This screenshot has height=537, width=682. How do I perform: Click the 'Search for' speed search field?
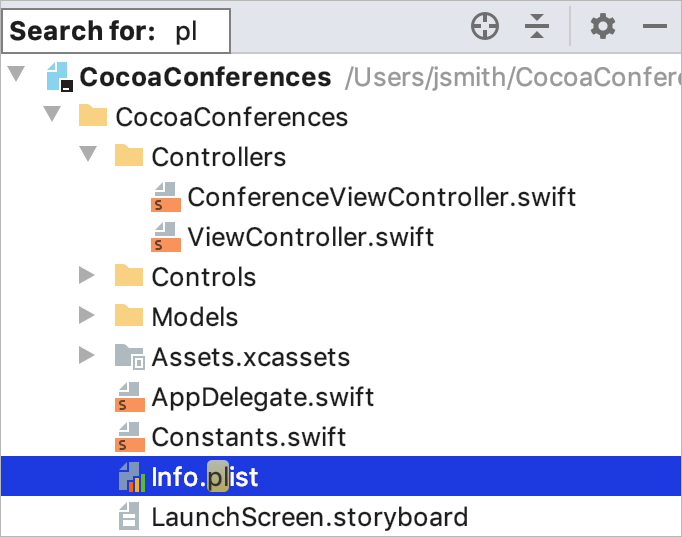[x=116, y=31]
